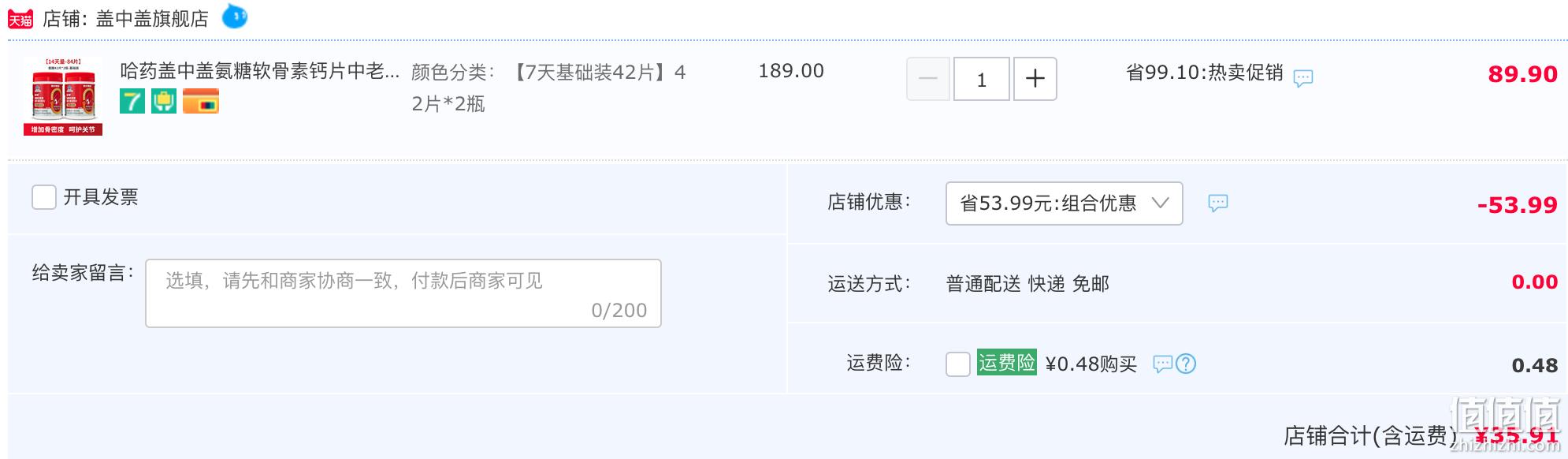
Task: Click the question mark help icon for 运费险
Action: click(1186, 364)
